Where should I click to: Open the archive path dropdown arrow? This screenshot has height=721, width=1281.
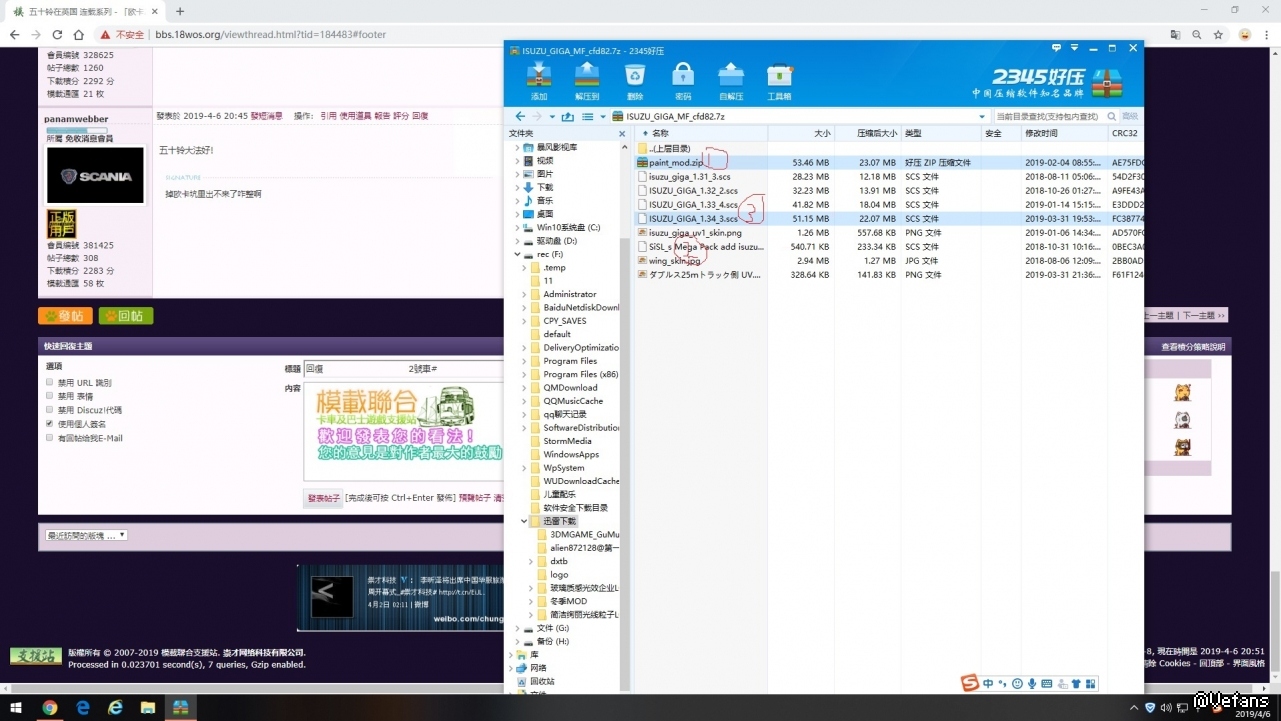click(x=982, y=116)
